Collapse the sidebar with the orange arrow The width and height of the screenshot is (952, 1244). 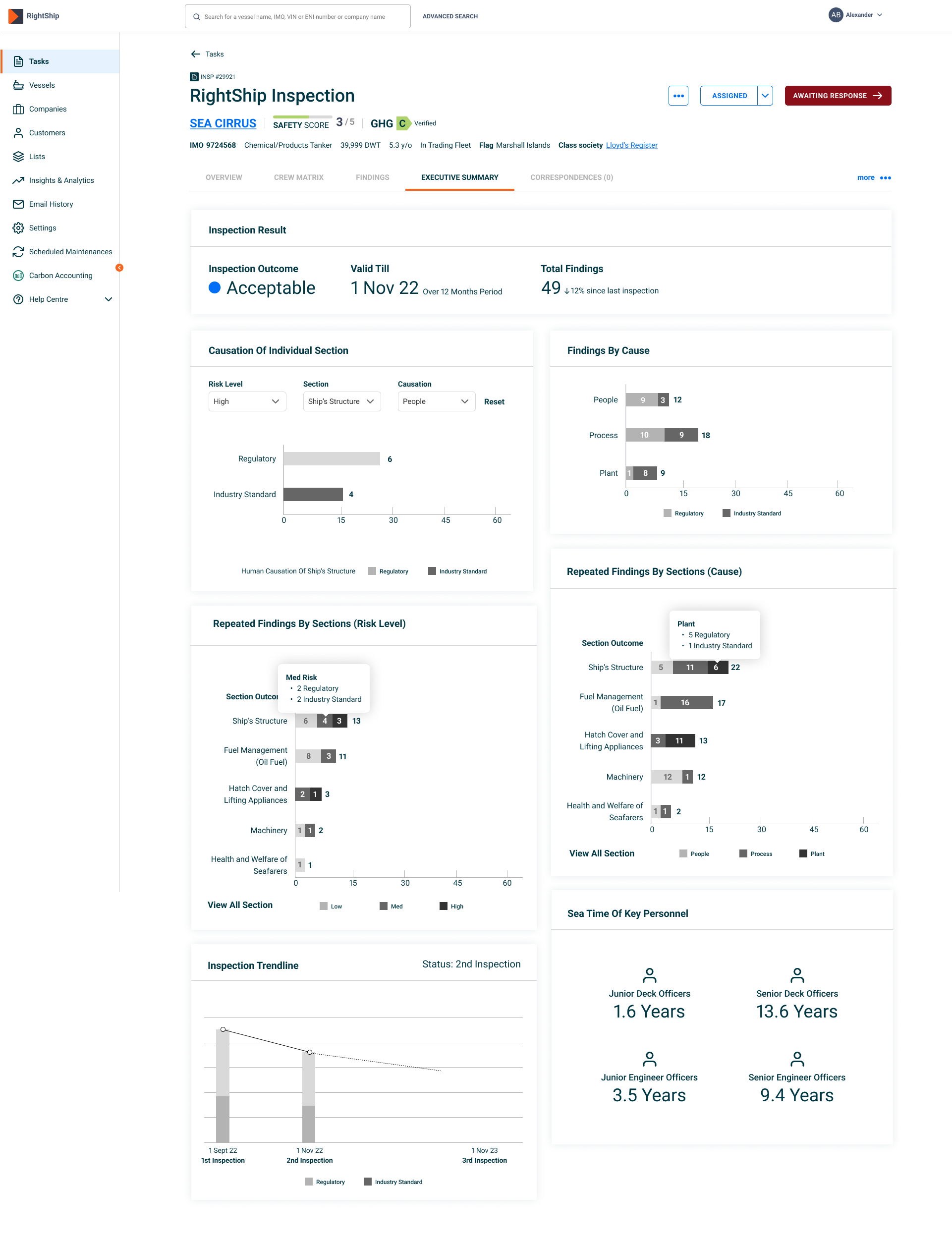119,268
